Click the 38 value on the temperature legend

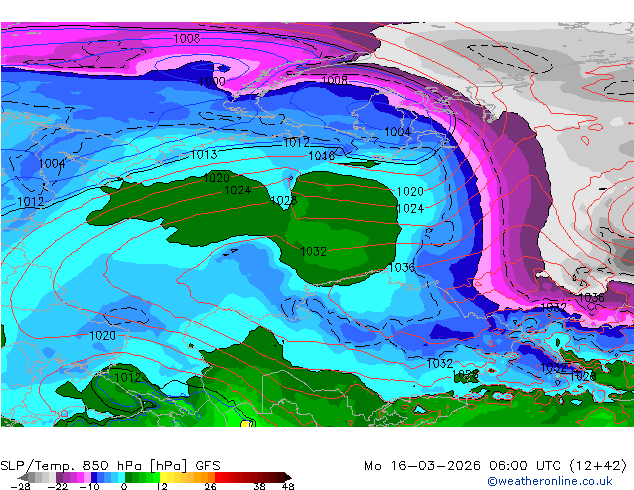[259, 486]
